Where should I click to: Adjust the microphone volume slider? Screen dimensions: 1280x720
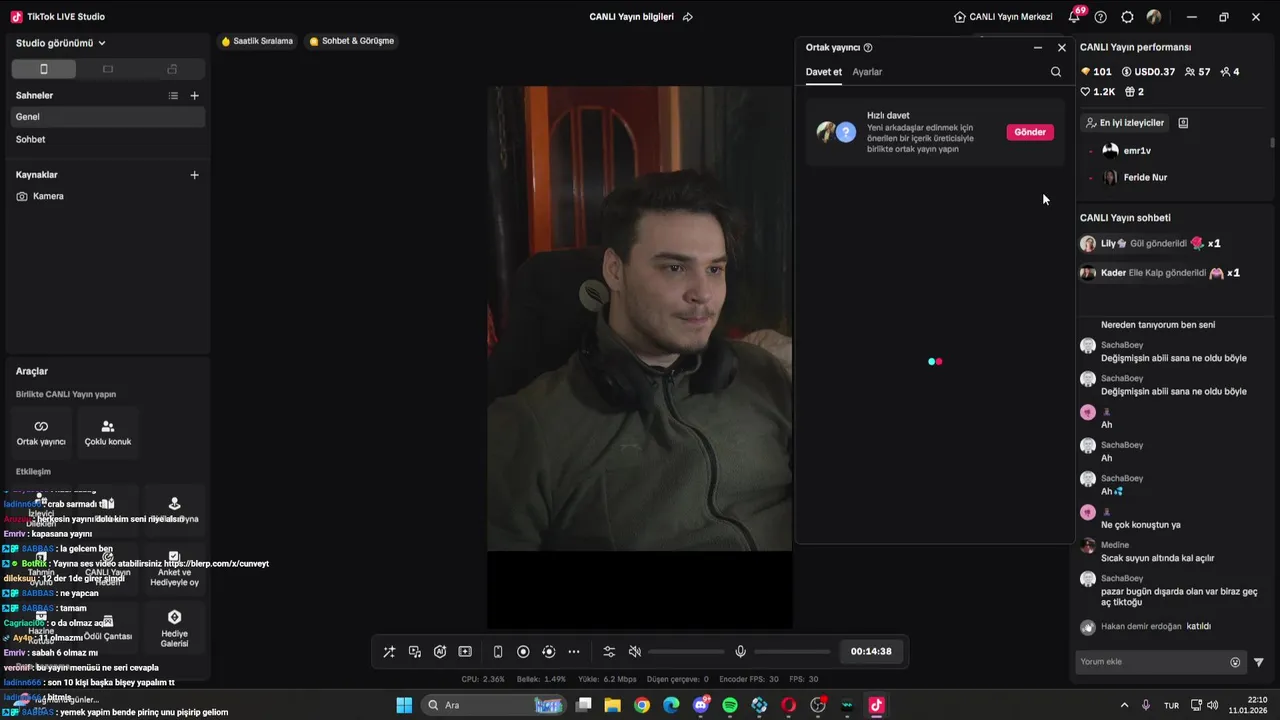pyautogui.click(x=793, y=652)
